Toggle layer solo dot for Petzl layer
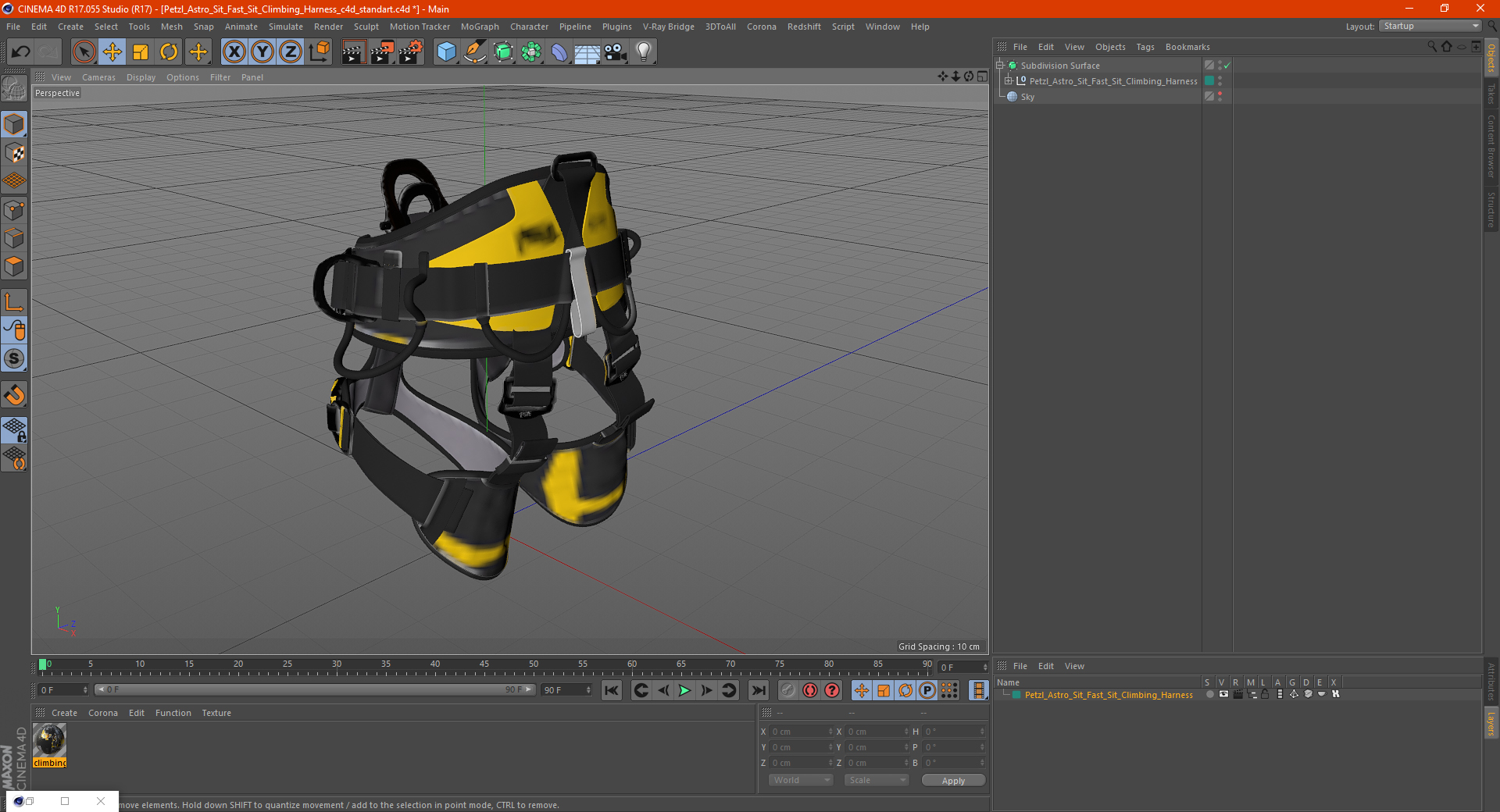 (x=1209, y=694)
